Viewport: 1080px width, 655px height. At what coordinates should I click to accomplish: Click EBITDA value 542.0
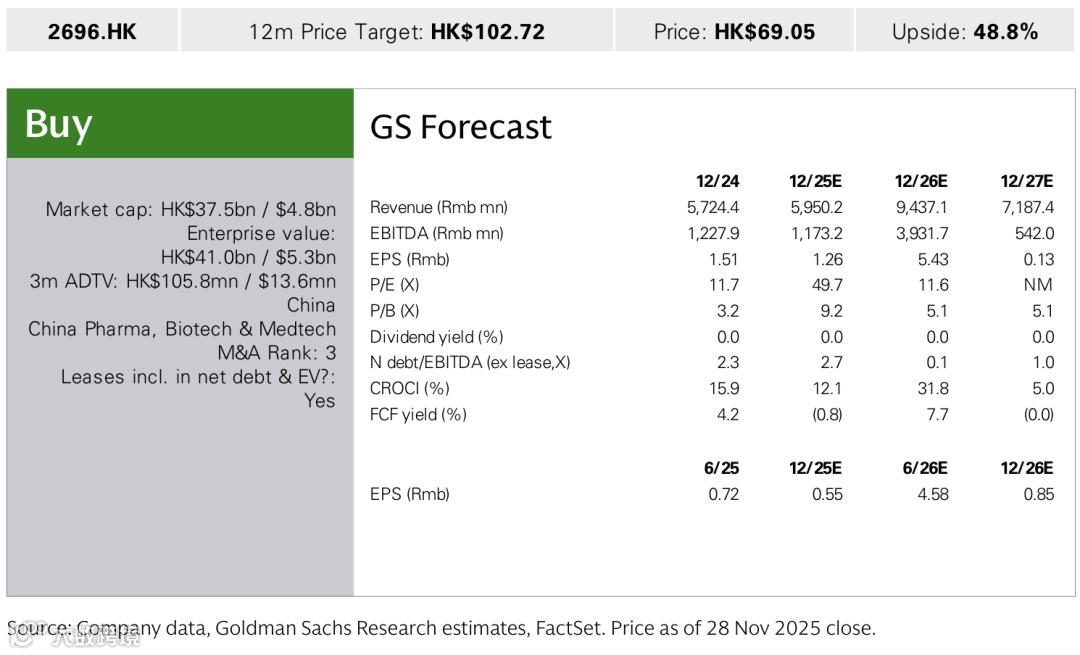coord(1035,233)
